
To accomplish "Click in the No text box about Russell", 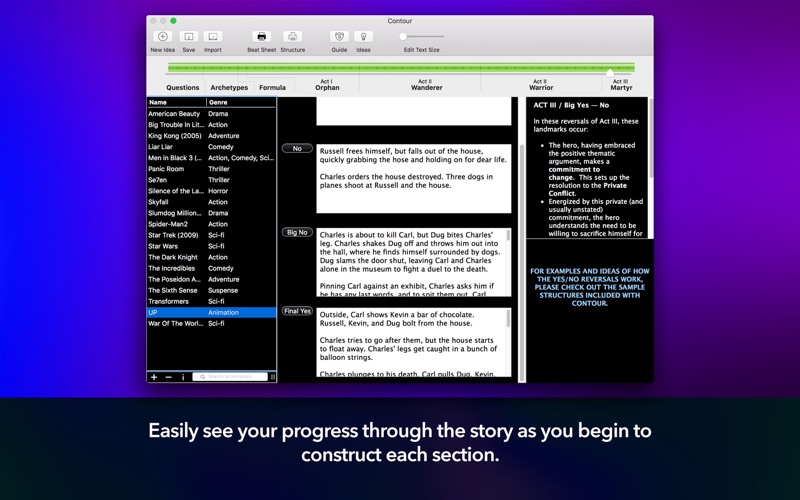I will point(413,179).
